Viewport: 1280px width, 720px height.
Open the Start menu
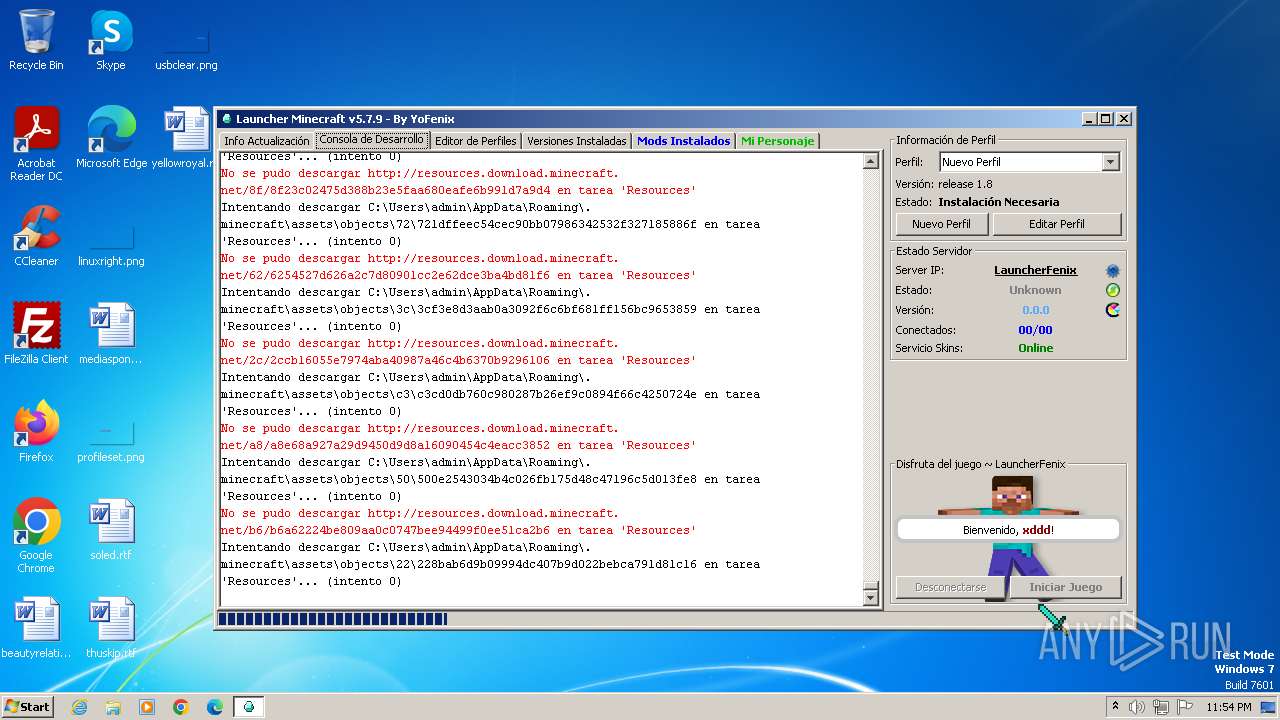pos(28,707)
